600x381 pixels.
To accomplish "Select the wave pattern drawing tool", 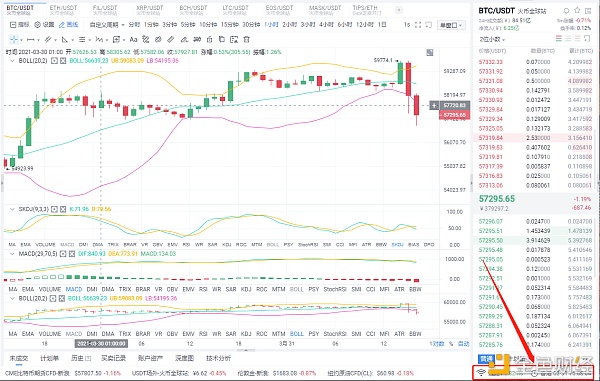I will [99, 39].
